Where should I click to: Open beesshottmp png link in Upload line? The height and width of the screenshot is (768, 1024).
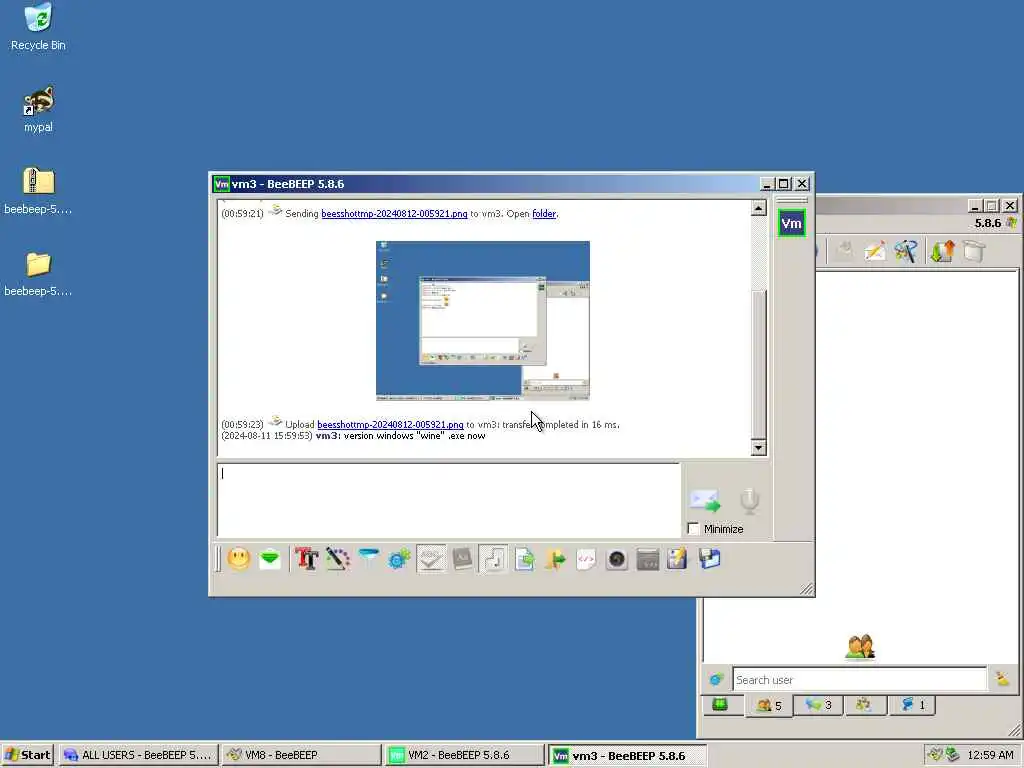391,424
